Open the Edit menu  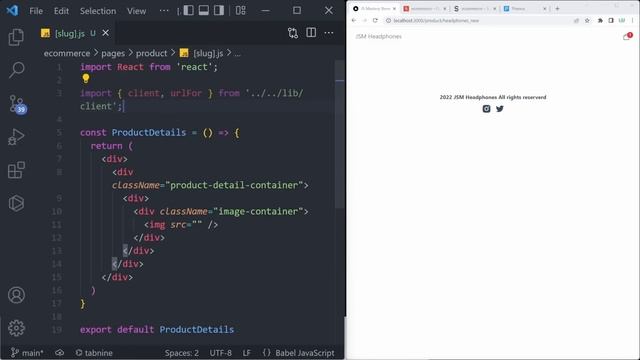pyautogui.click(x=61, y=11)
